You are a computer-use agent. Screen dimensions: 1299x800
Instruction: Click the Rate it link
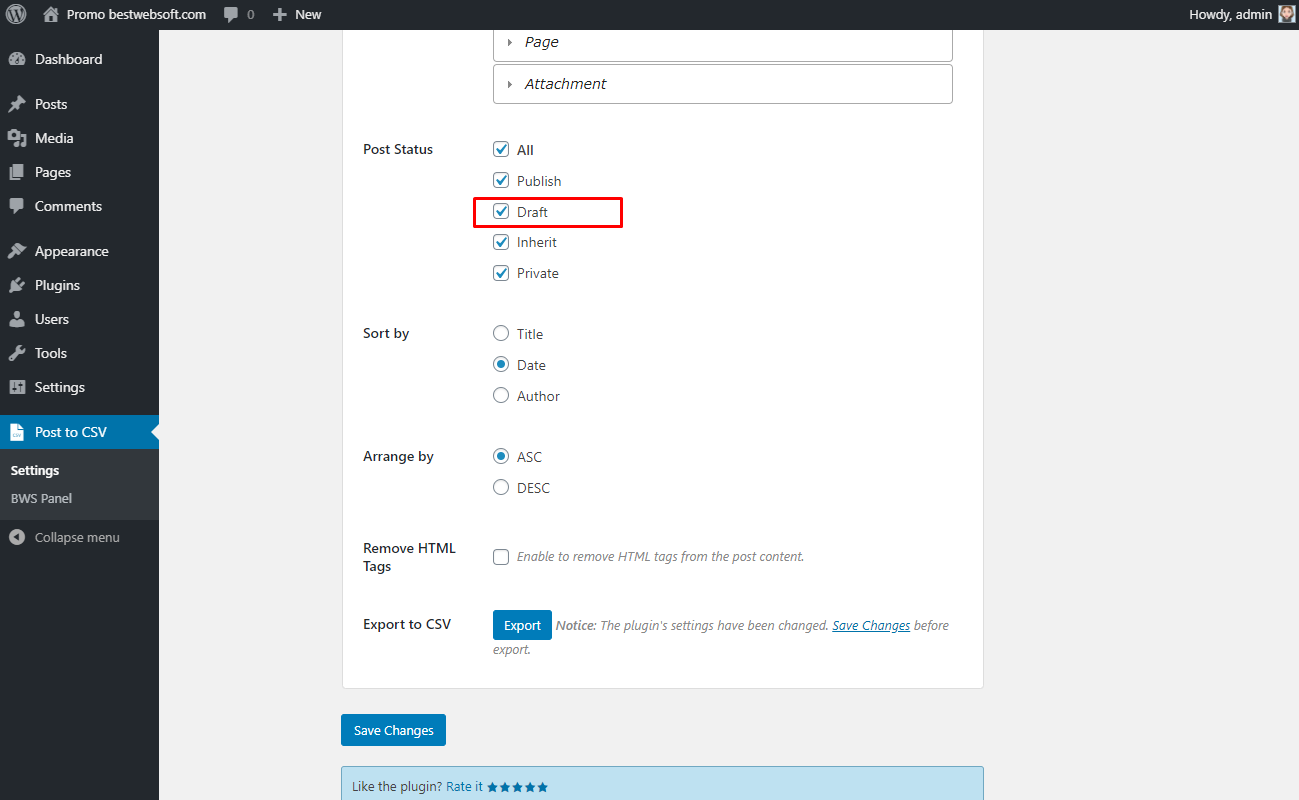click(464, 787)
